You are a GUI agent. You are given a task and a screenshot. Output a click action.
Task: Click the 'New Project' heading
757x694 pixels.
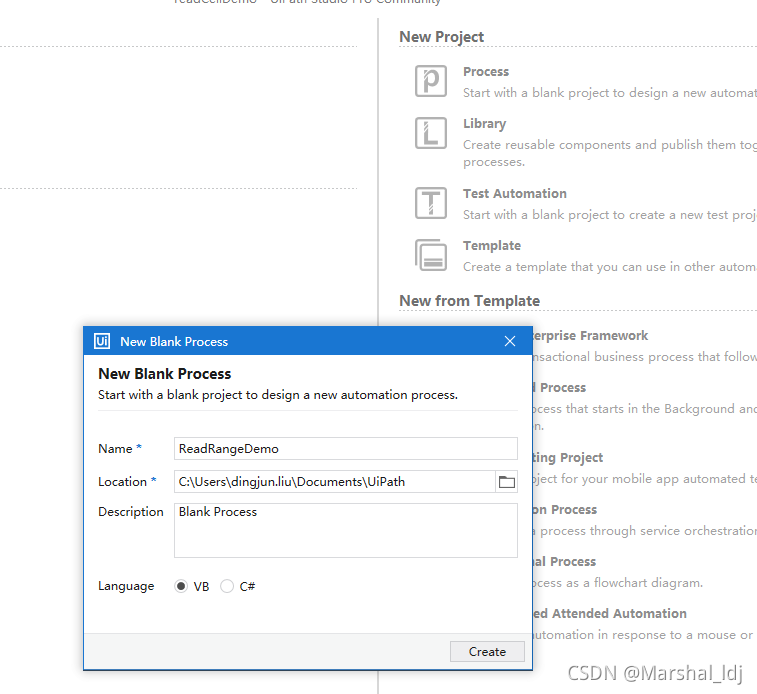click(x=441, y=37)
